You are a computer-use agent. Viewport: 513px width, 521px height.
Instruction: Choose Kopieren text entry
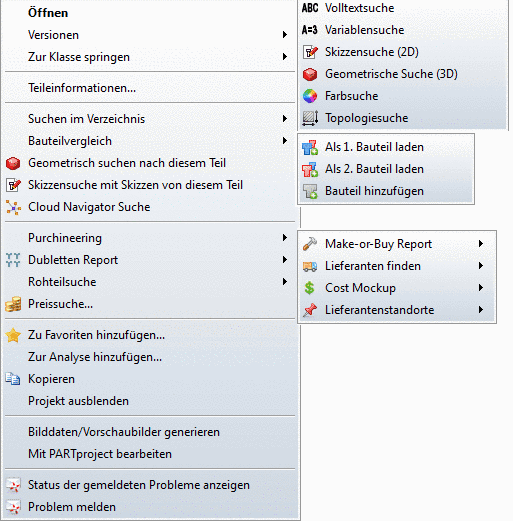(x=51, y=379)
